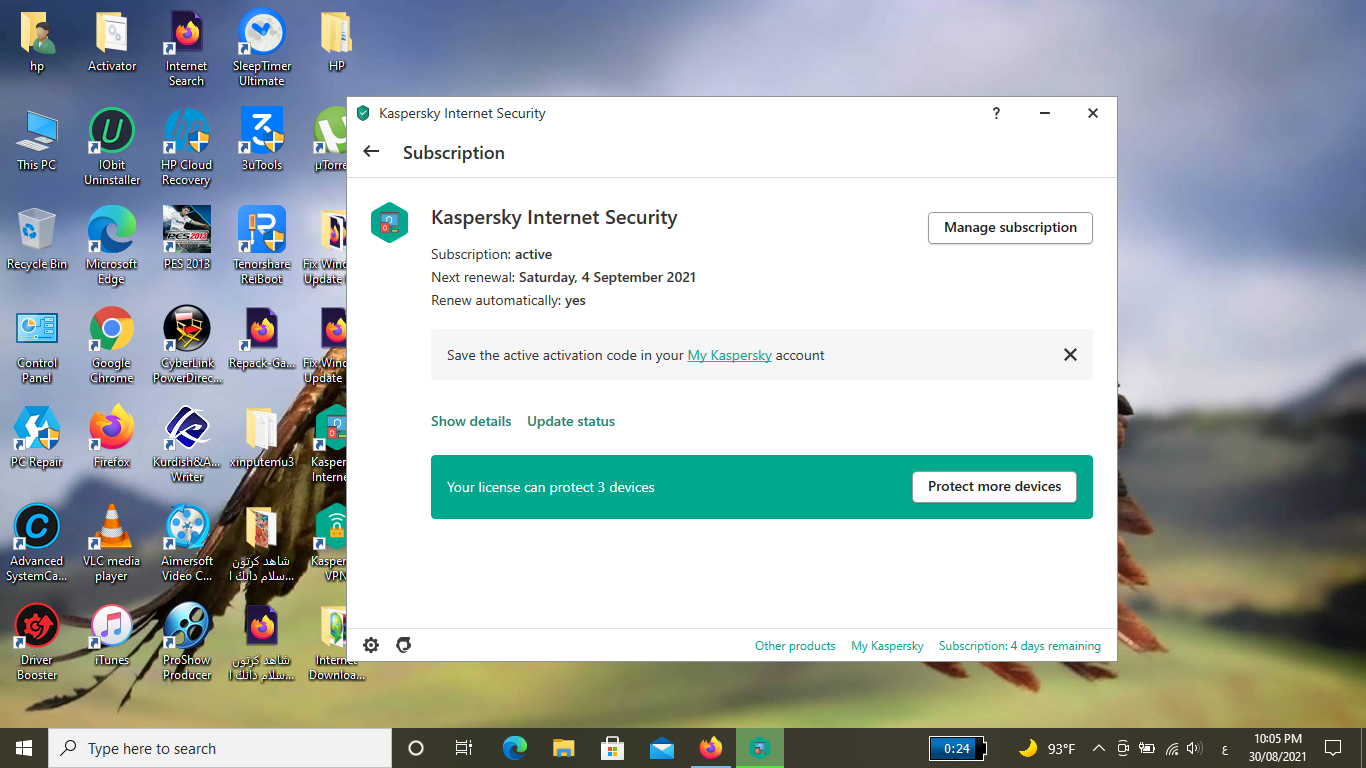Select the hp user folder desktop icon
The height and width of the screenshot is (768, 1366).
(37, 44)
